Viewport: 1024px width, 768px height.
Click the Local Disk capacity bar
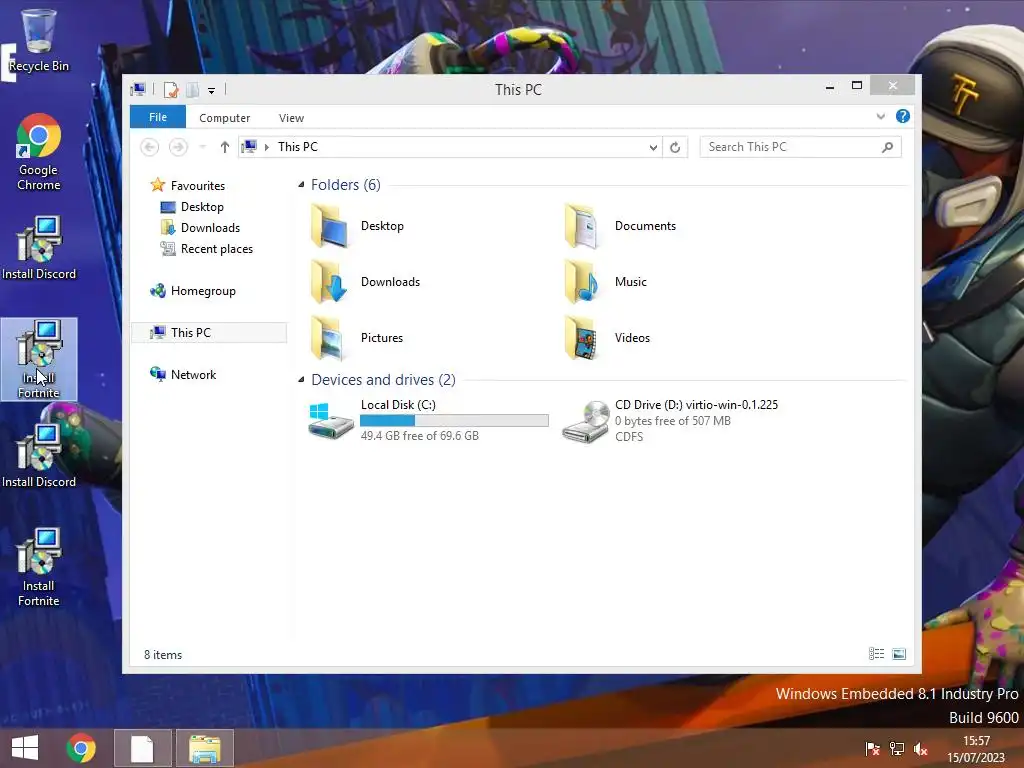click(x=455, y=421)
